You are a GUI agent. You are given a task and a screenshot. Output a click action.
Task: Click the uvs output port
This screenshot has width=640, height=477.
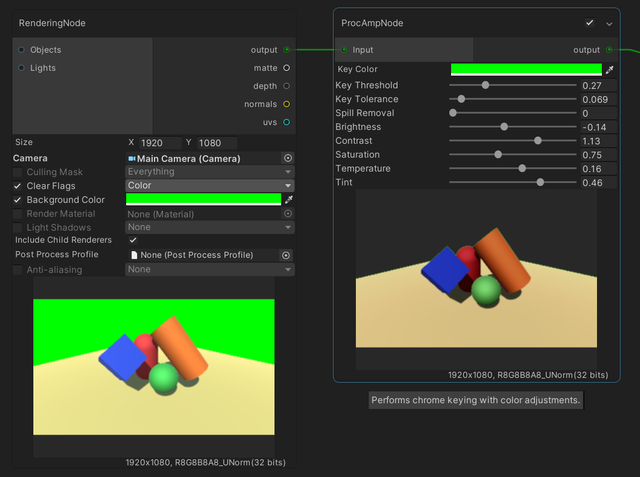click(287, 122)
